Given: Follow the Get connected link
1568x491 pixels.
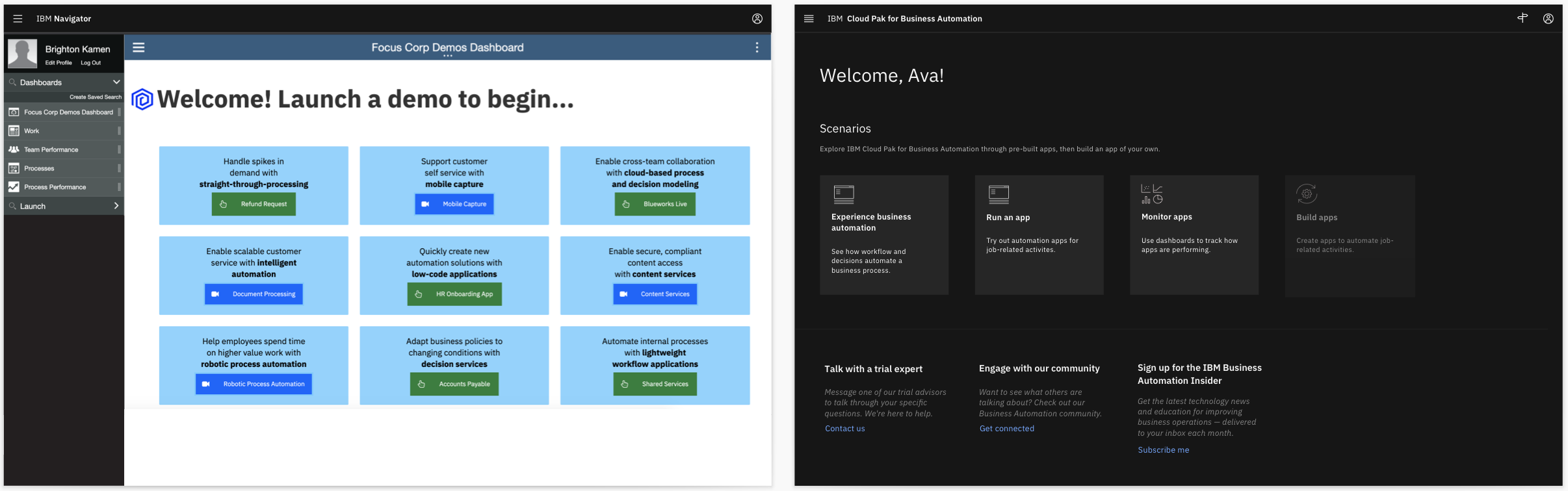Looking at the screenshot, I should coord(1007,429).
